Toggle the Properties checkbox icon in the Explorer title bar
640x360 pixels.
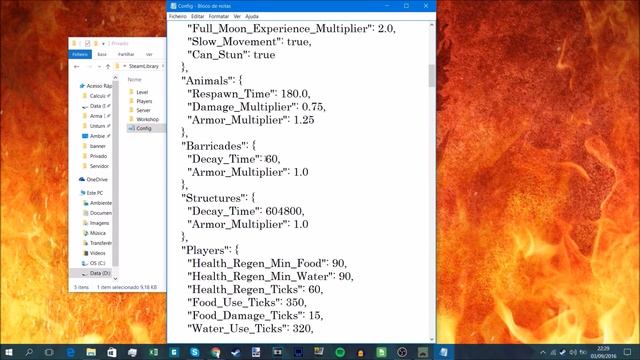[87, 43]
